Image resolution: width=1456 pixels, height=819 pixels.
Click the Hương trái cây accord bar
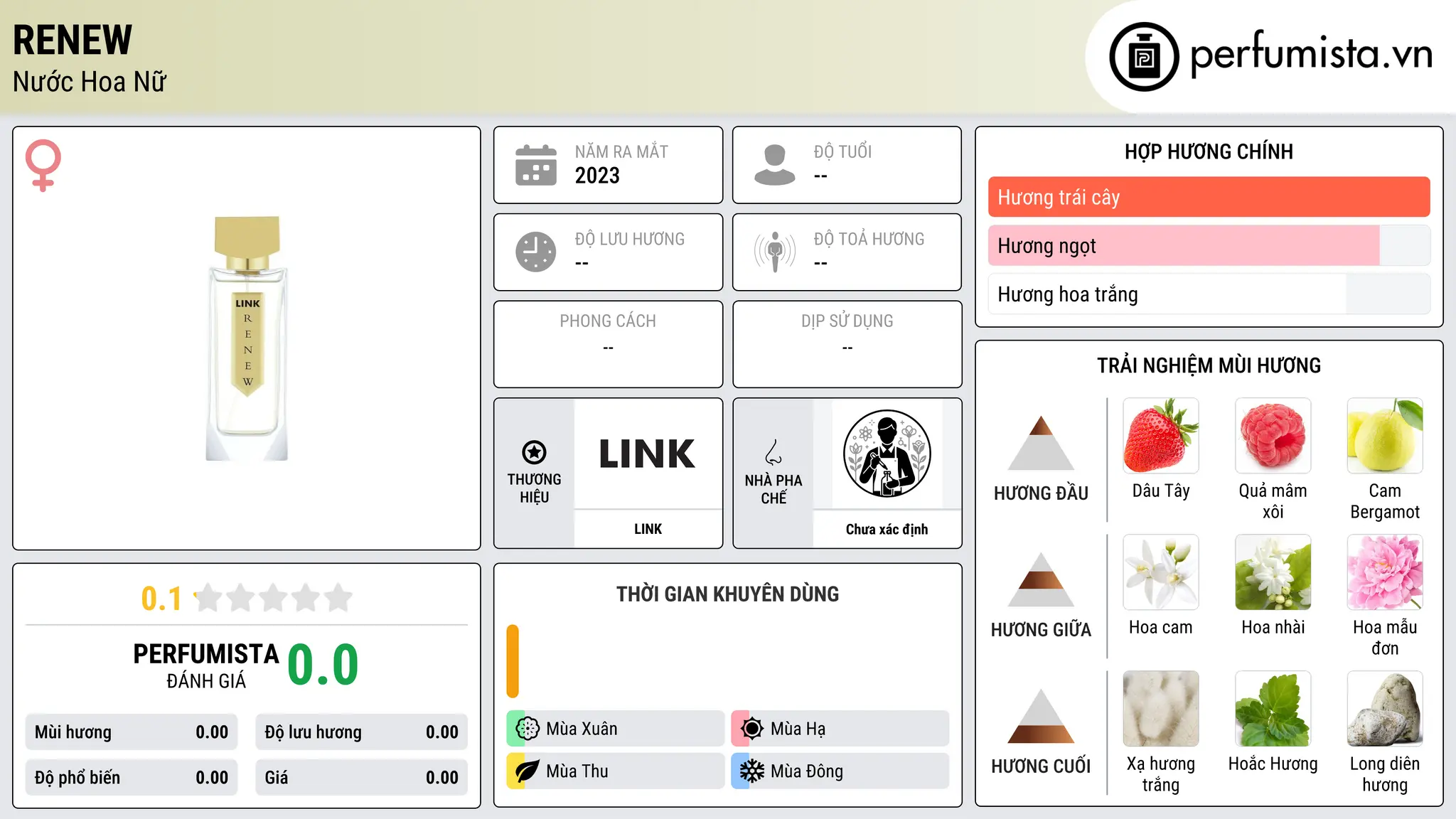pyautogui.click(x=1209, y=197)
